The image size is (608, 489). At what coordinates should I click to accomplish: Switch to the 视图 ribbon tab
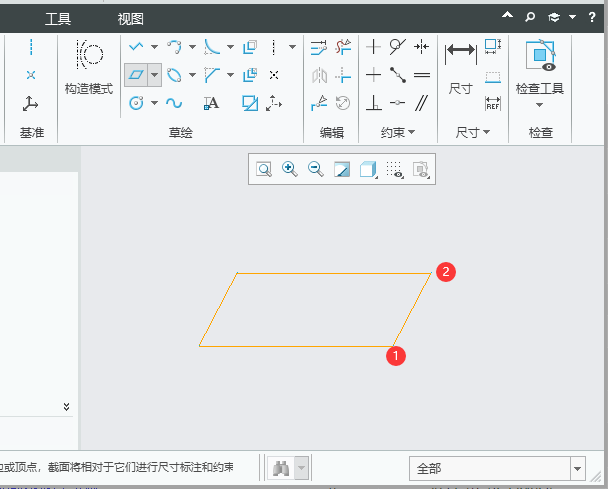pyautogui.click(x=130, y=18)
